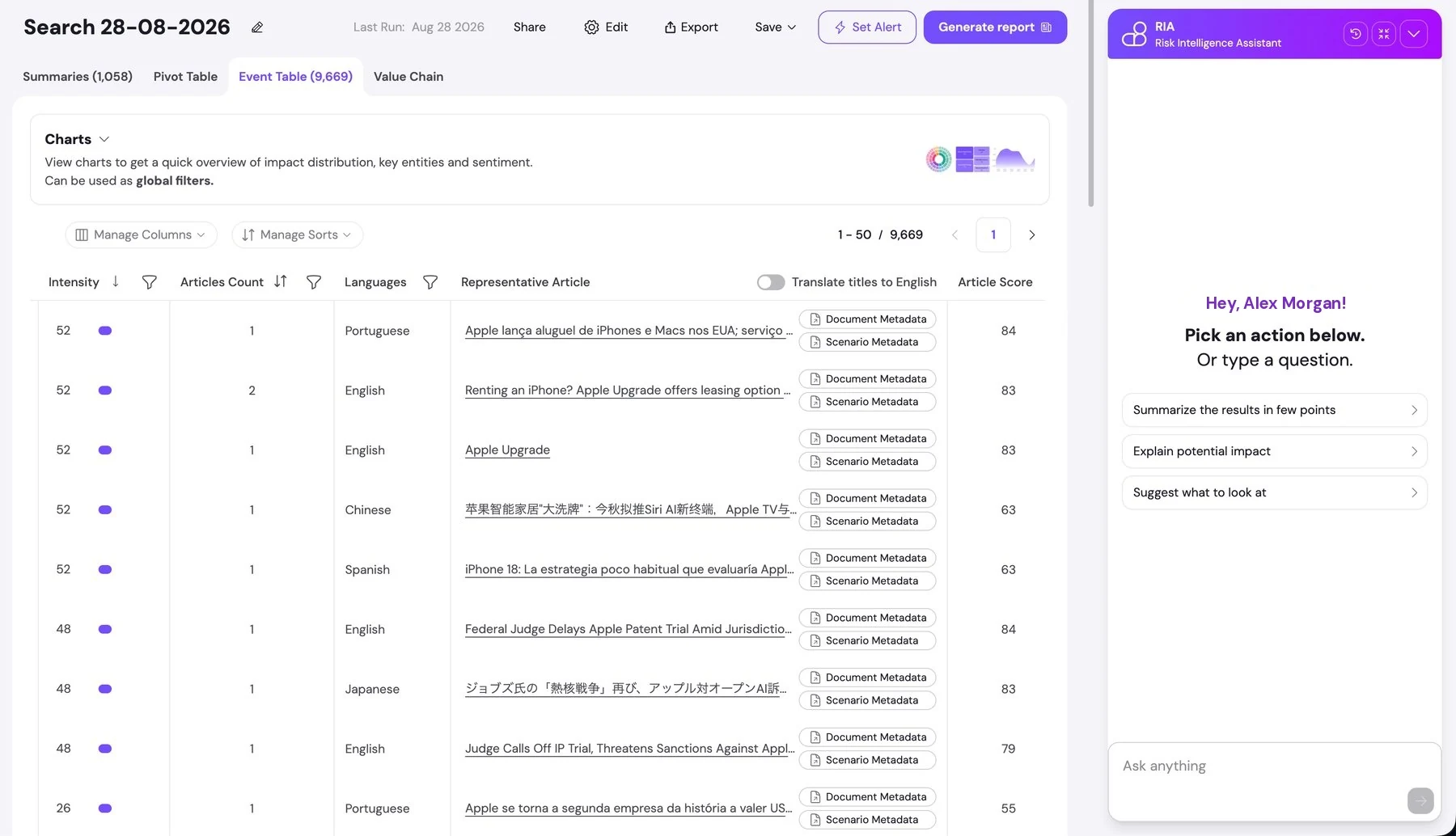
Task: Open the Apple Upgrade article link
Action: (x=507, y=450)
